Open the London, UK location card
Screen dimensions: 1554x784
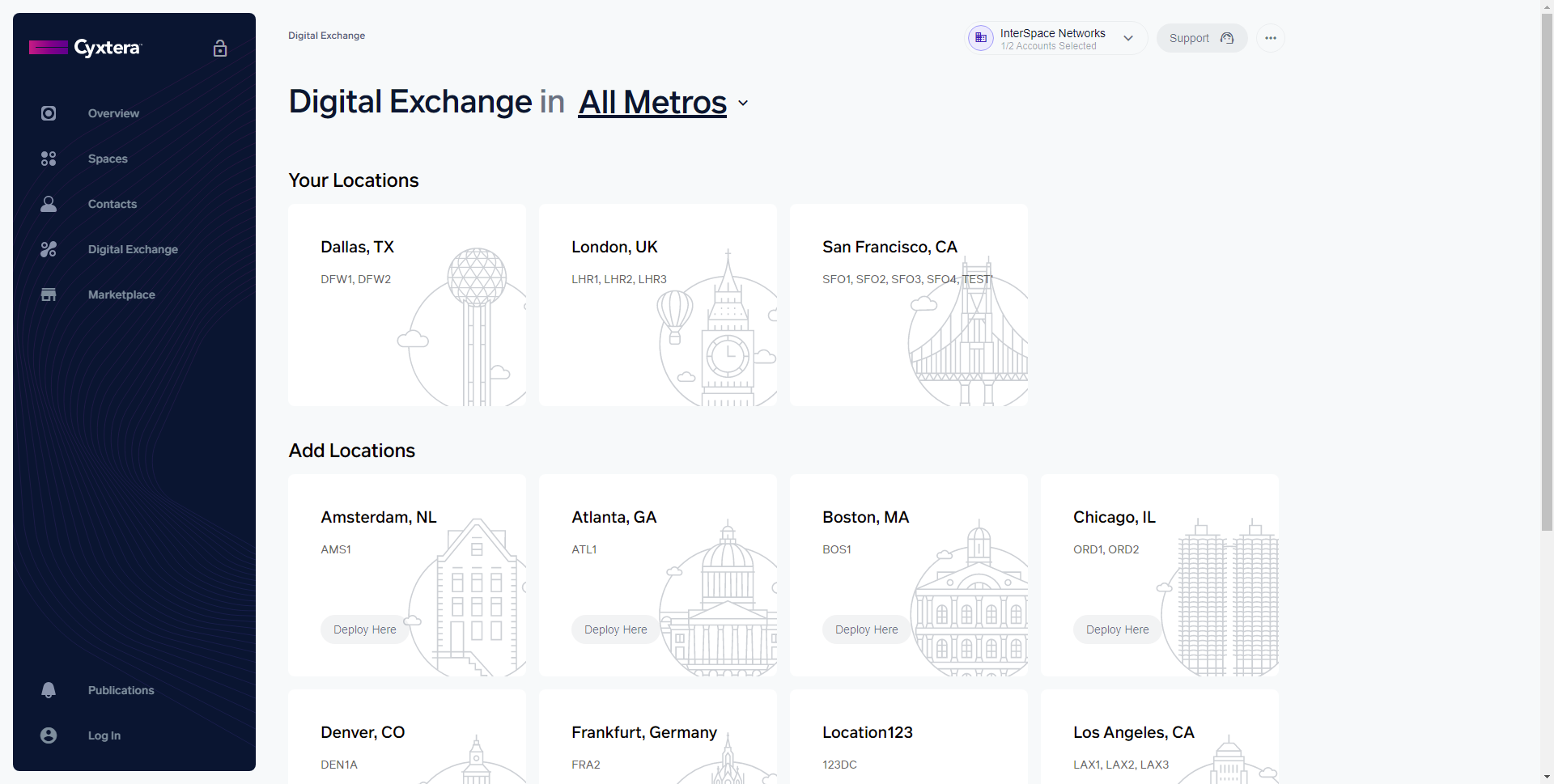pos(658,305)
